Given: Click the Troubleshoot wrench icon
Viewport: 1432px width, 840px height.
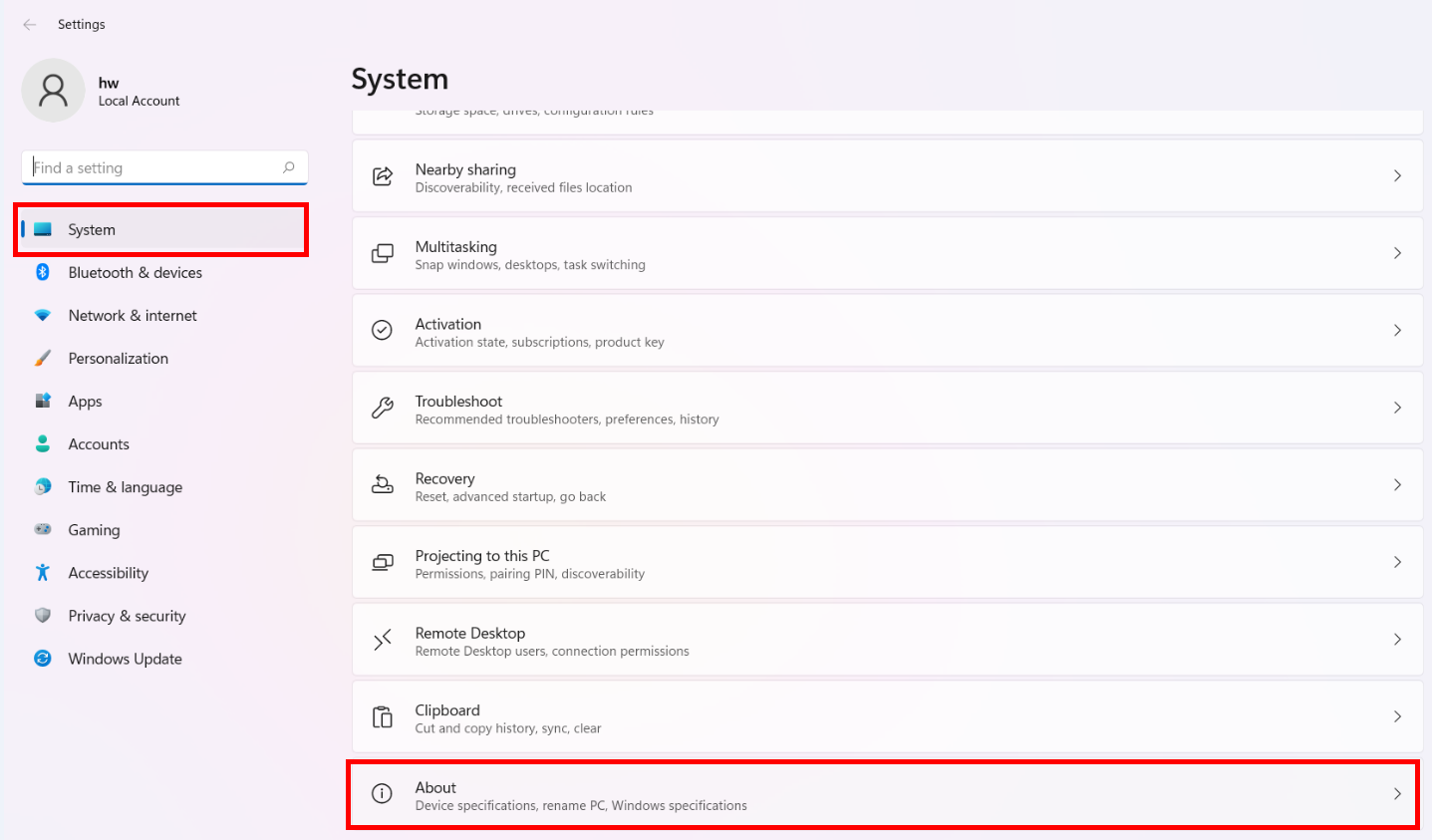Looking at the screenshot, I should (x=383, y=408).
